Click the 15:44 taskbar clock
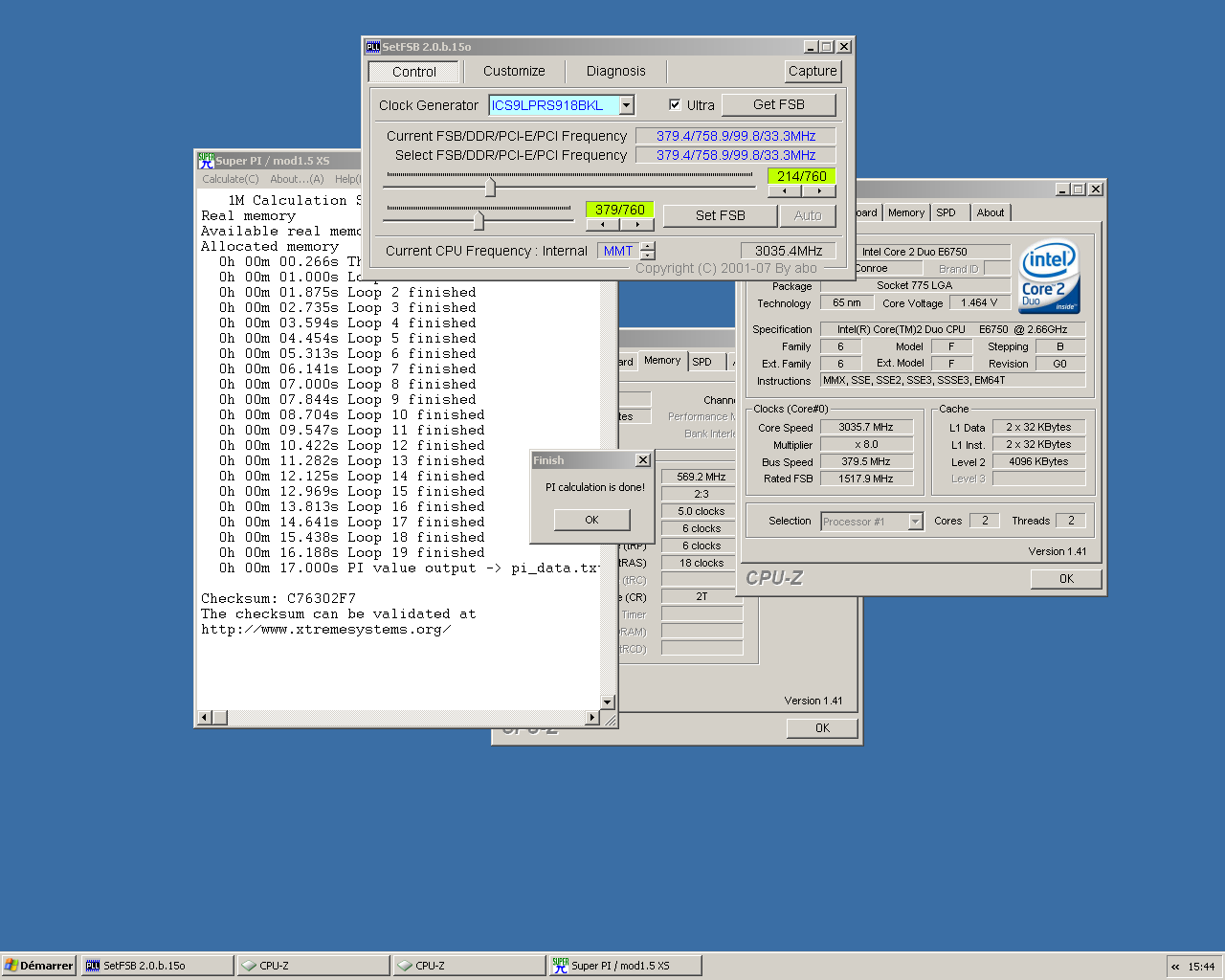 coord(1201,967)
